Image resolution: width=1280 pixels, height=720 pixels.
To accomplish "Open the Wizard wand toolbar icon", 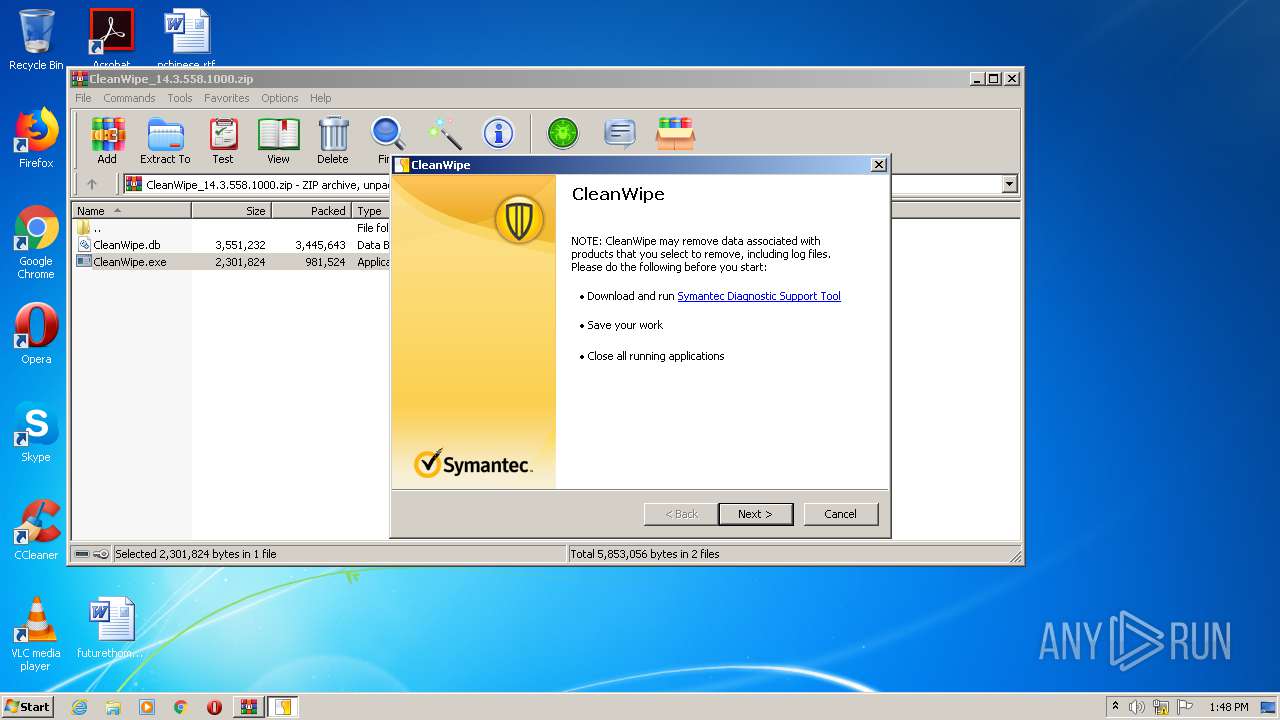I will click(x=443, y=133).
